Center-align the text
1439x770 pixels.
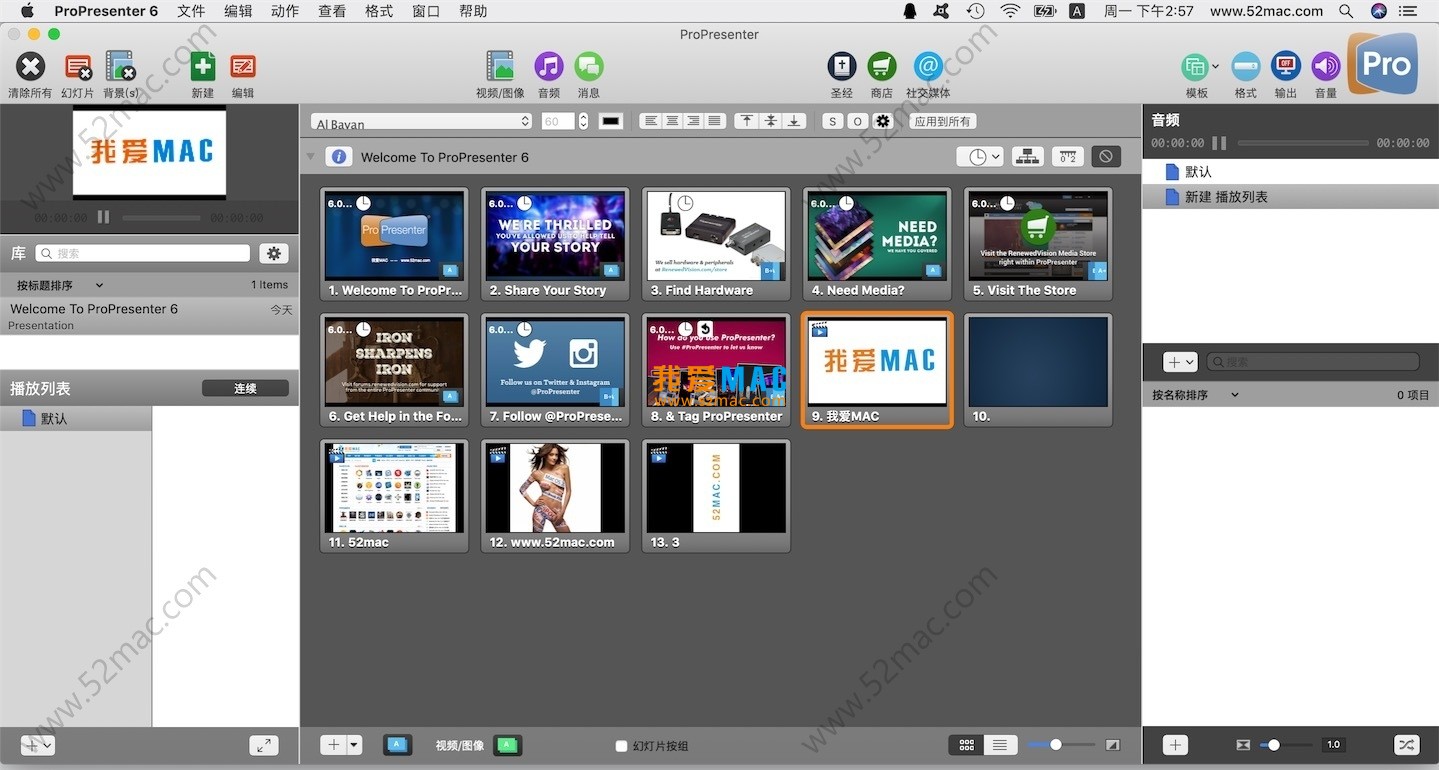pos(672,121)
